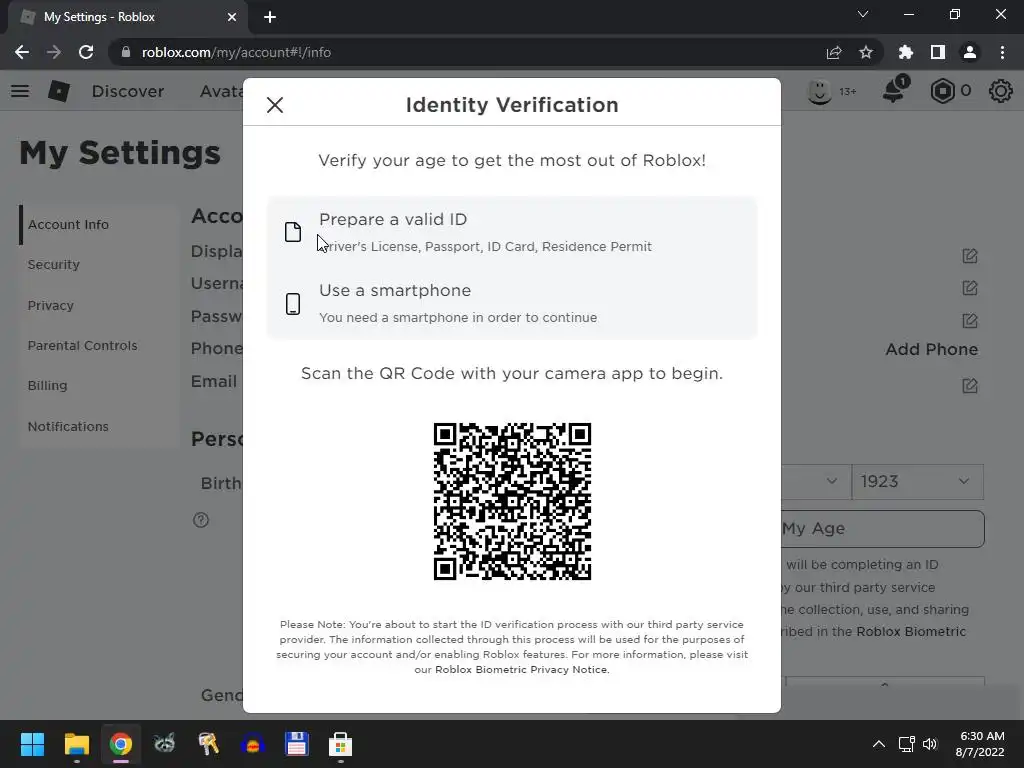The width and height of the screenshot is (1024, 768).
Task: Go back in browser
Action: (x=22, y=52)
